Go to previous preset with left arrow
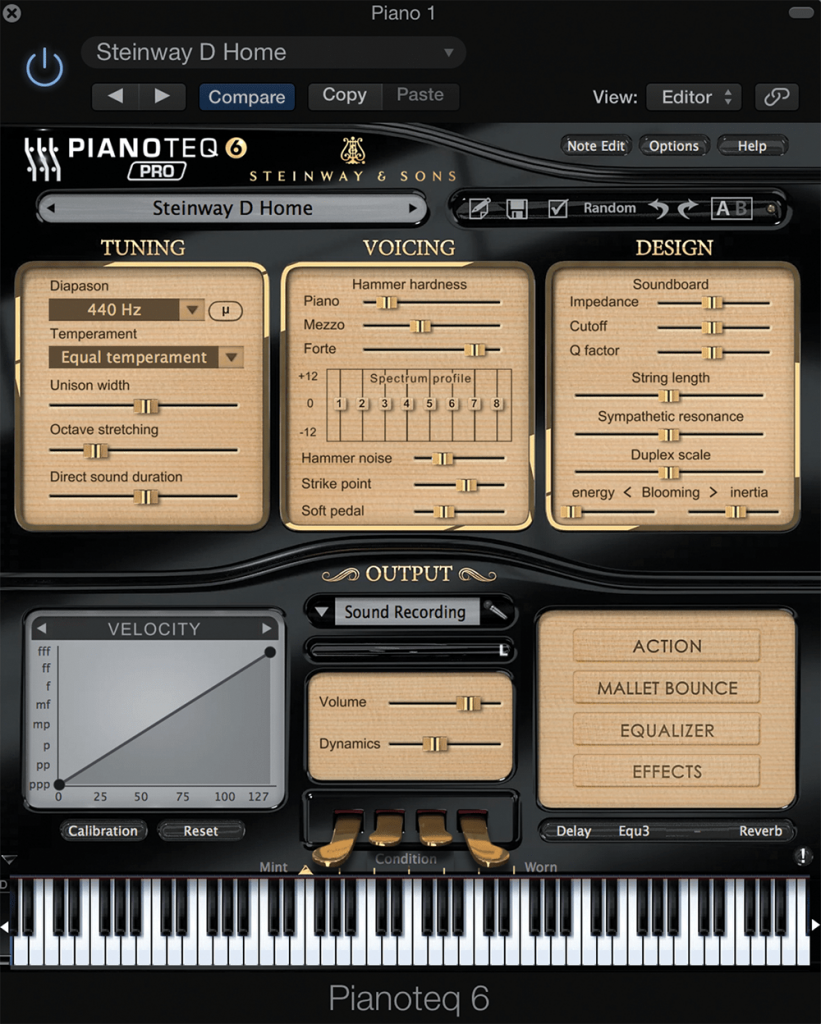 point(116,97)
